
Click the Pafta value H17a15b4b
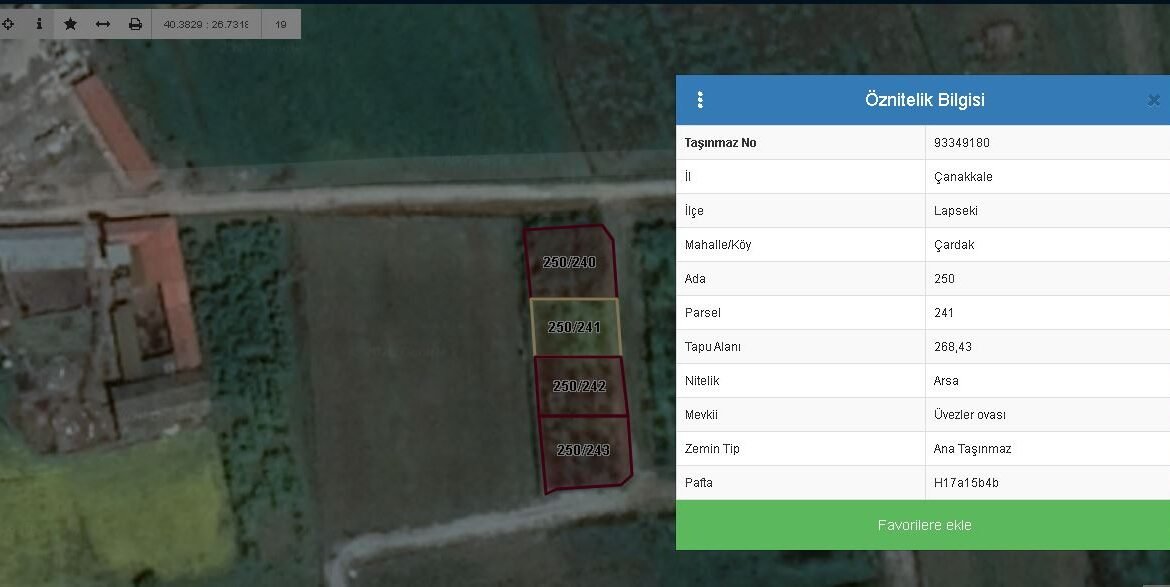(965, 483)
